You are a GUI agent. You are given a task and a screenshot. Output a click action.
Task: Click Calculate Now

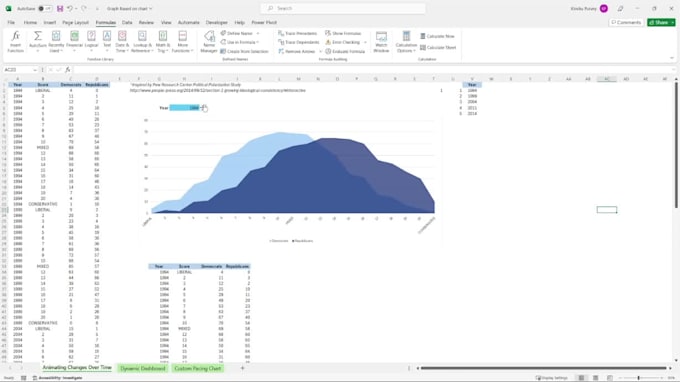tap(437, 36)
